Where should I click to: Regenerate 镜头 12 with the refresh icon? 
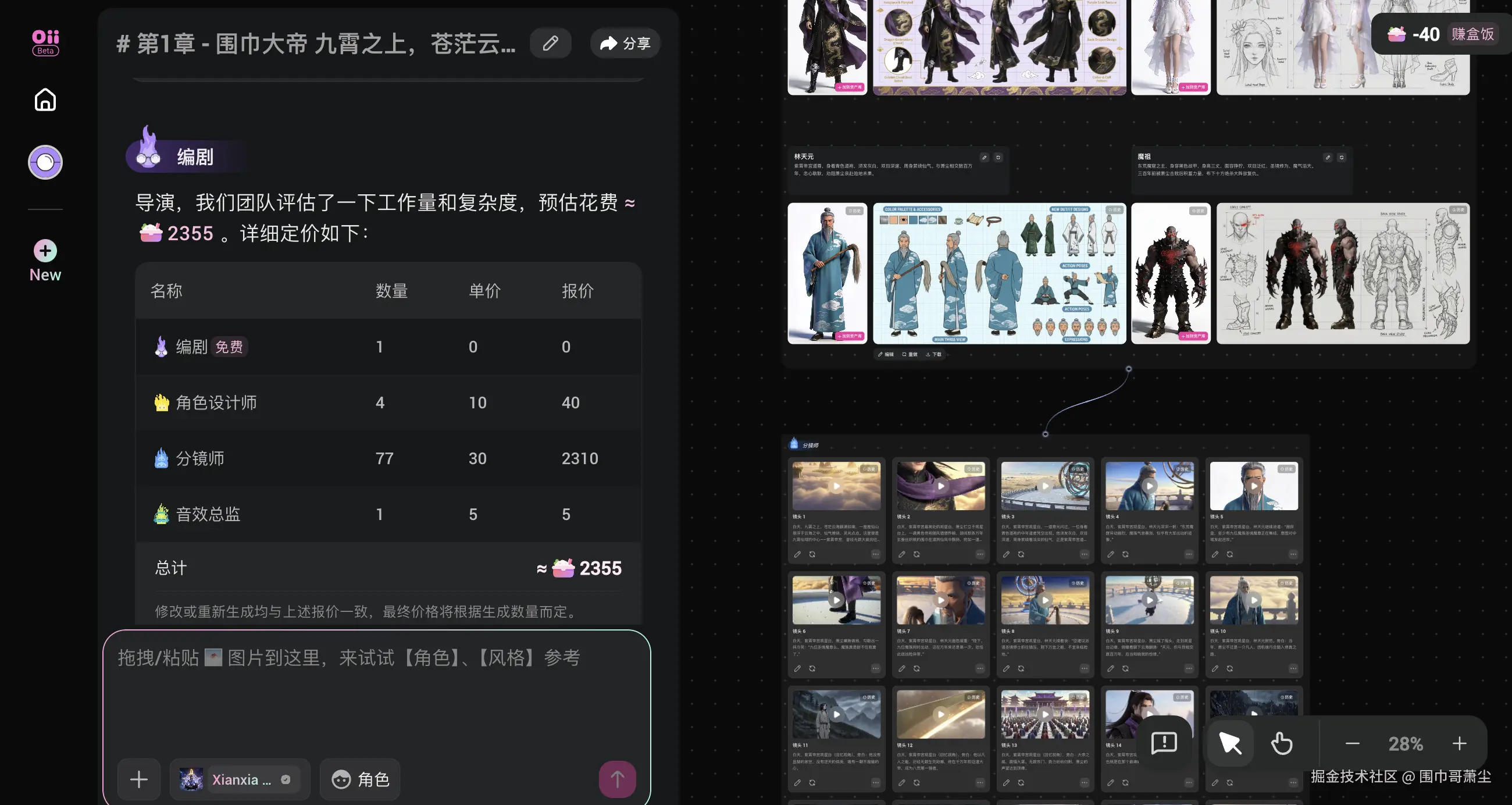point(917,783)
